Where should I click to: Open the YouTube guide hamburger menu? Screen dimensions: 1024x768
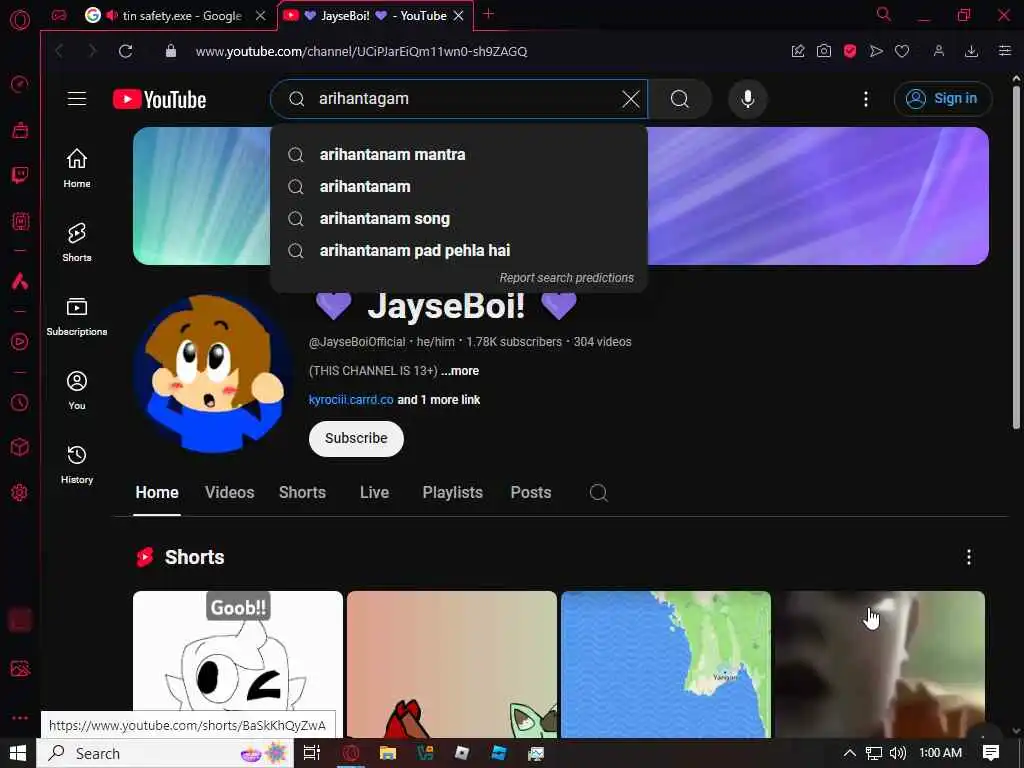[x=77, y=99]
